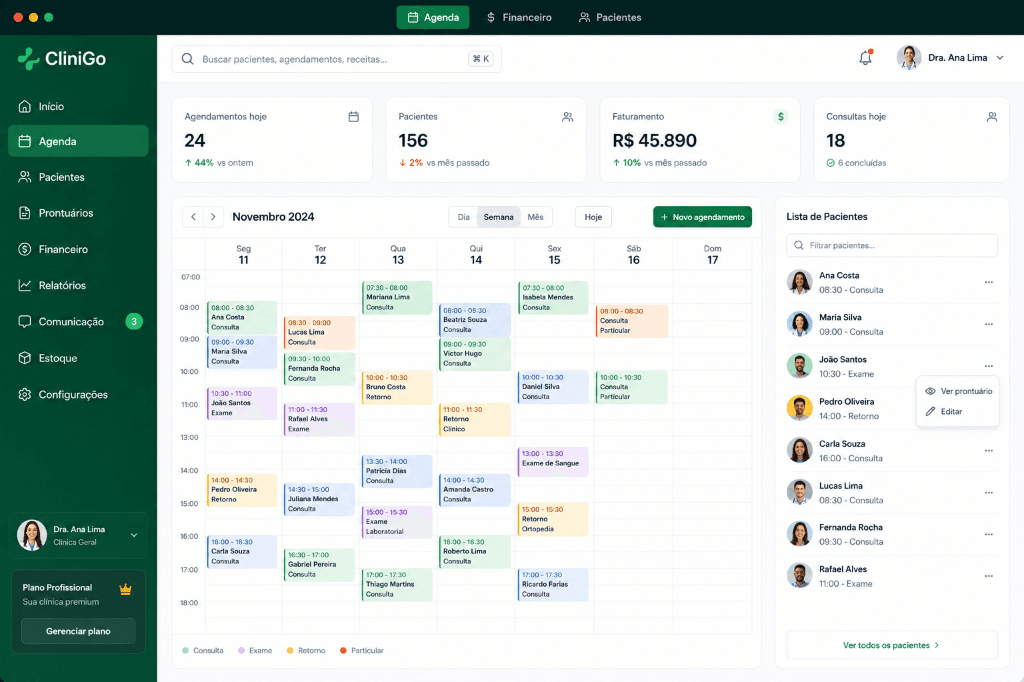Image resolution: width=1024 pixels, height=682 pixels.
Task: Go to next week arrow
Action: point(213,217)
